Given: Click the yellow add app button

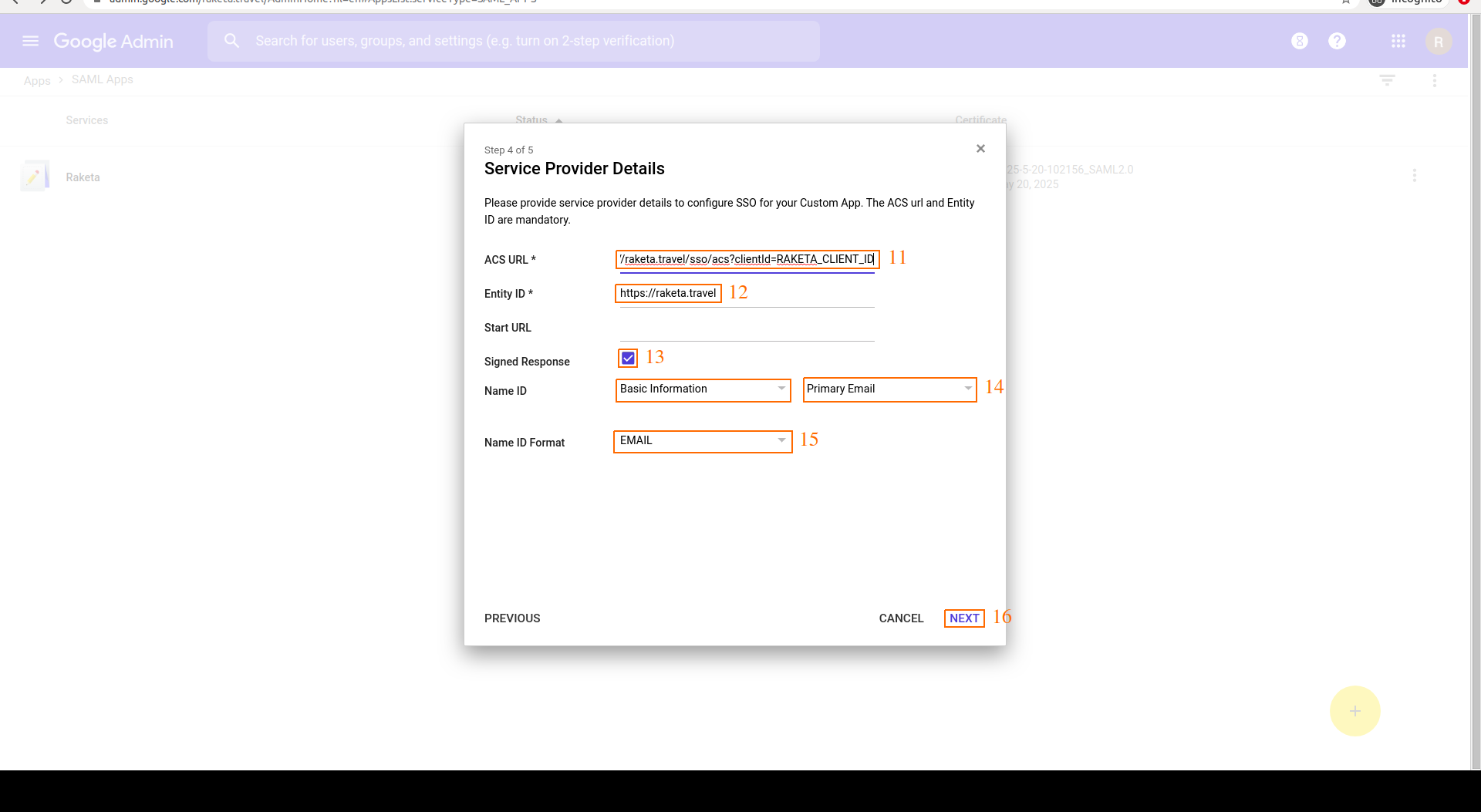Looking at the screenshot, I should [x=1354, y=711].
